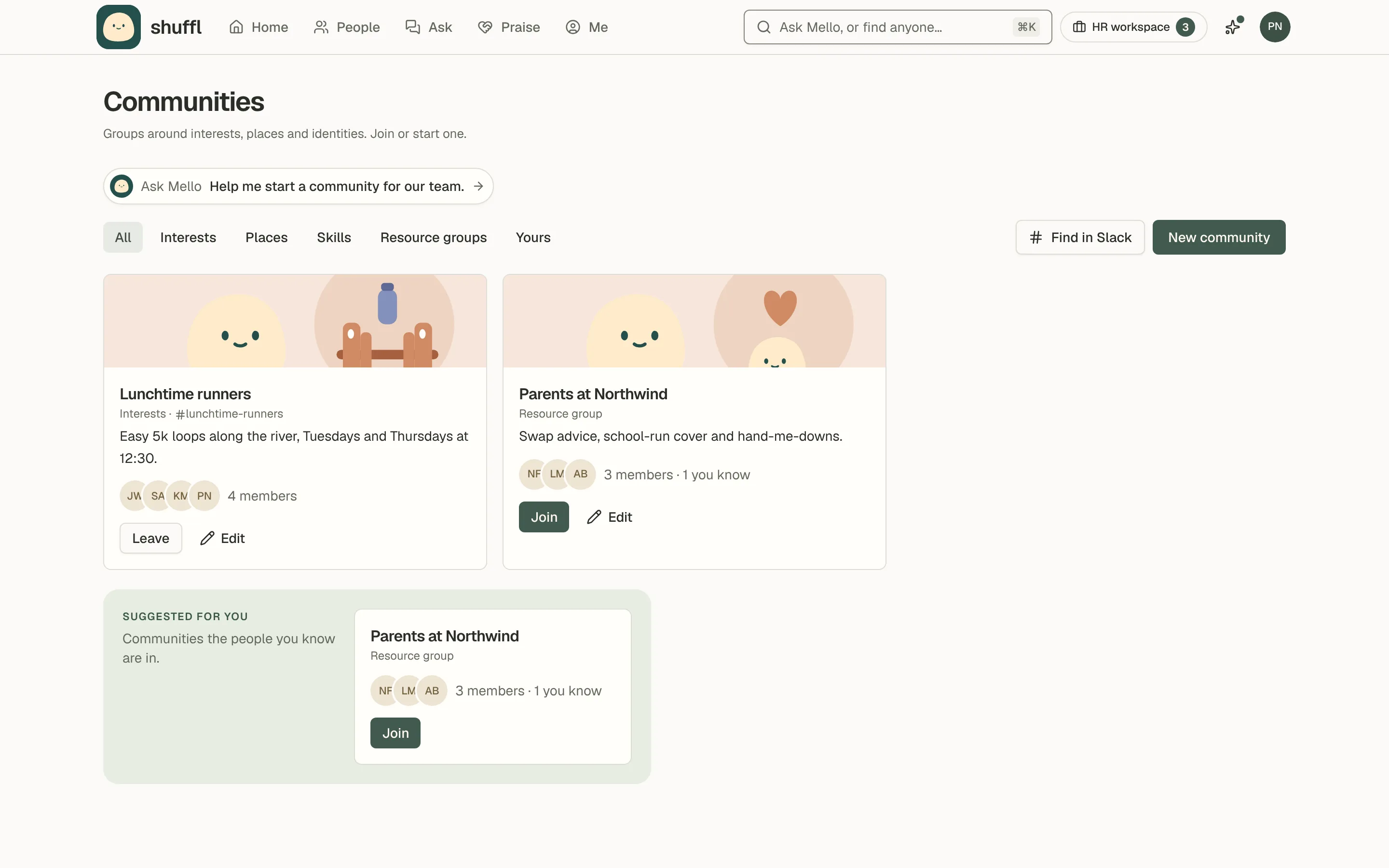The width and height of the screenshot is (1389, 868).
Task: Edit the Parents at Northwind community
Action: [610, 517]
